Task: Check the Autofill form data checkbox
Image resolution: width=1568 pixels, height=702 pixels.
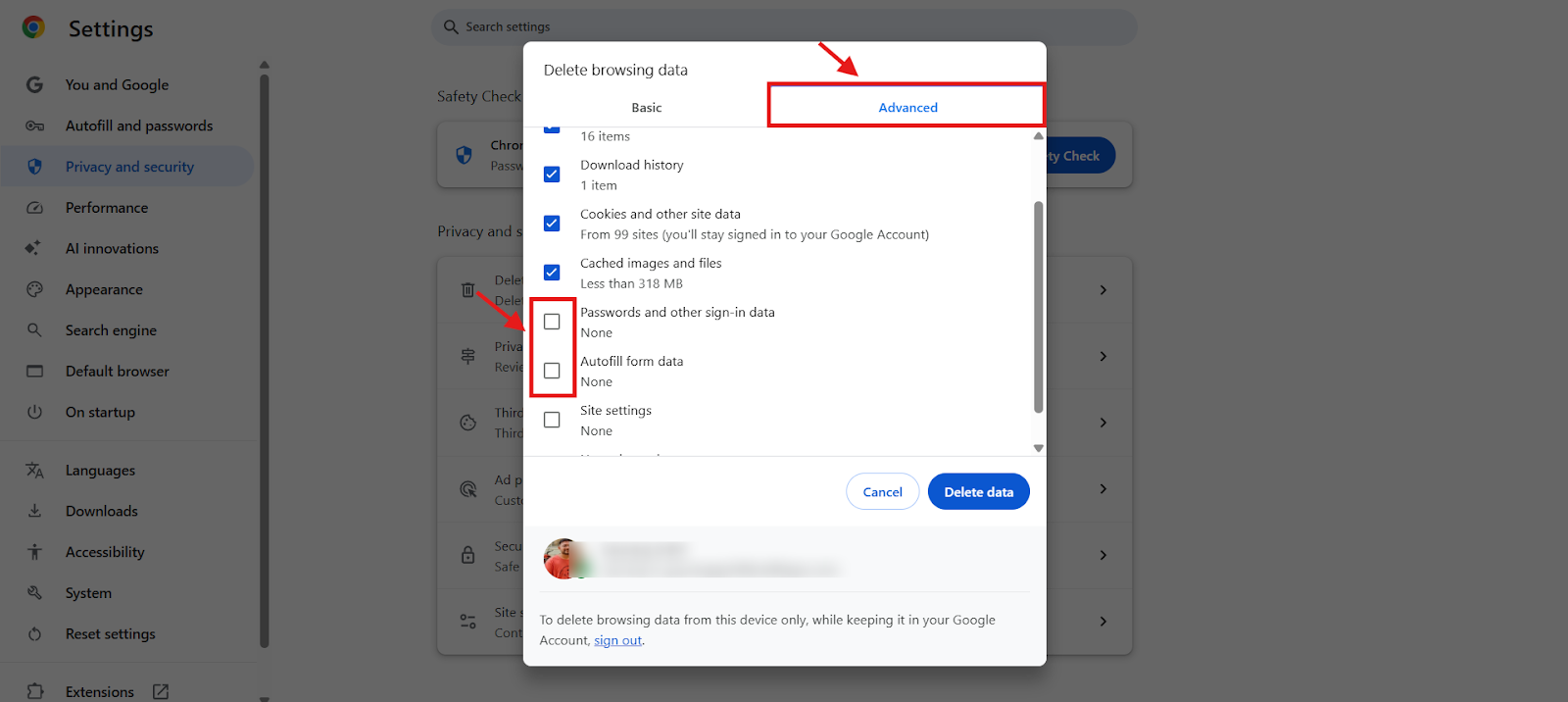Action: 552,371
